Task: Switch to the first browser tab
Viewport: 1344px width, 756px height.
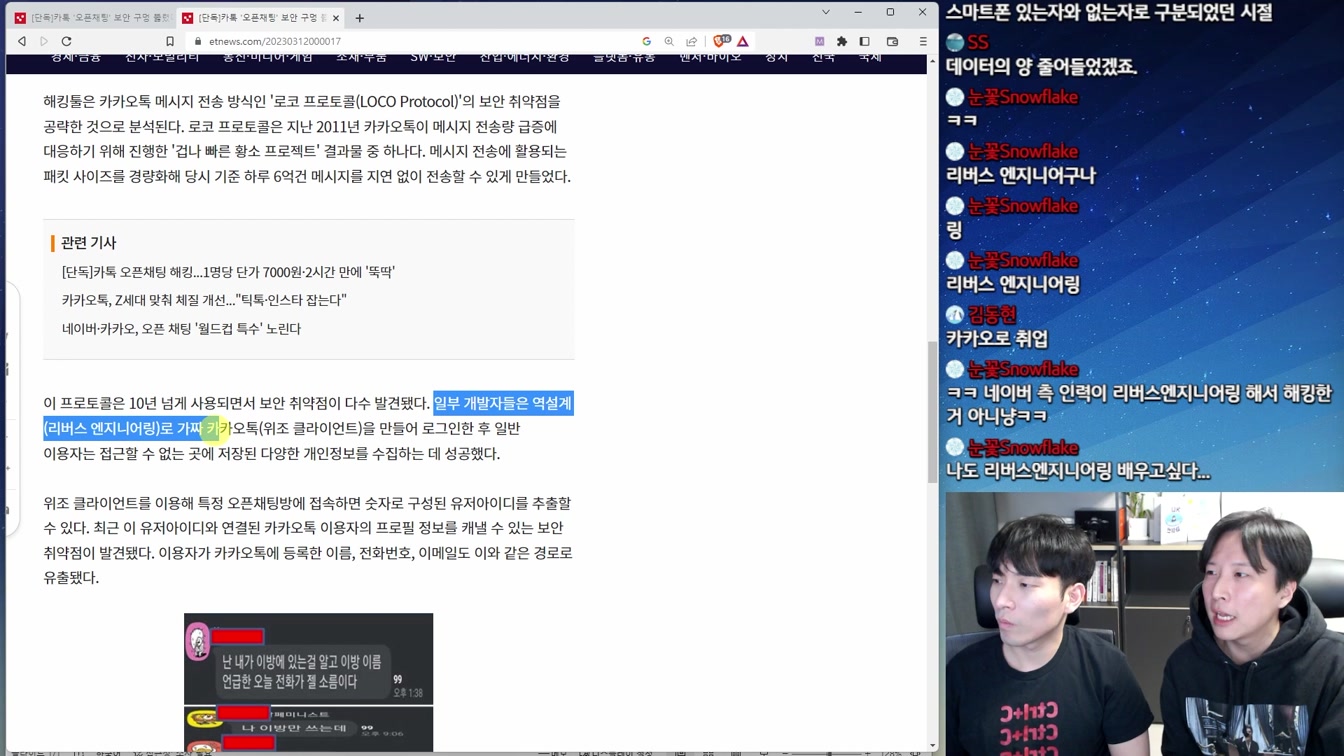Action: point(92,18)
